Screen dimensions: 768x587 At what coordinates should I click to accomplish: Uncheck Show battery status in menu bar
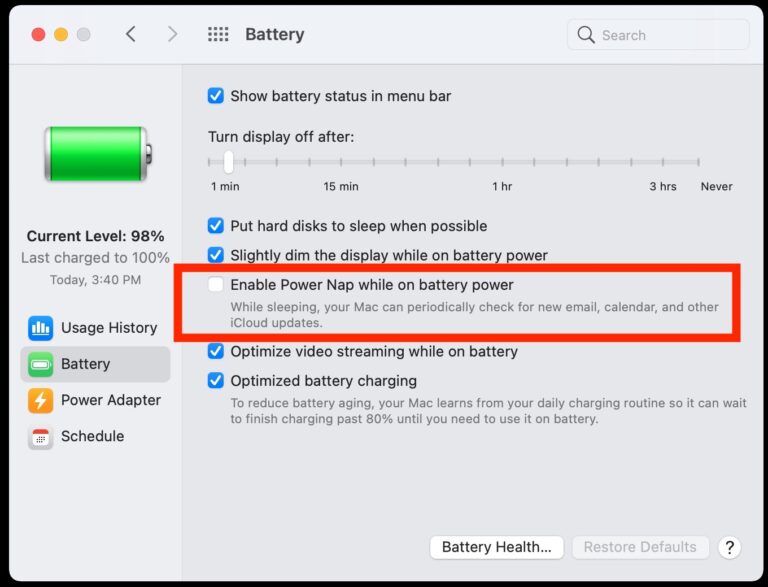click(216, 96)
